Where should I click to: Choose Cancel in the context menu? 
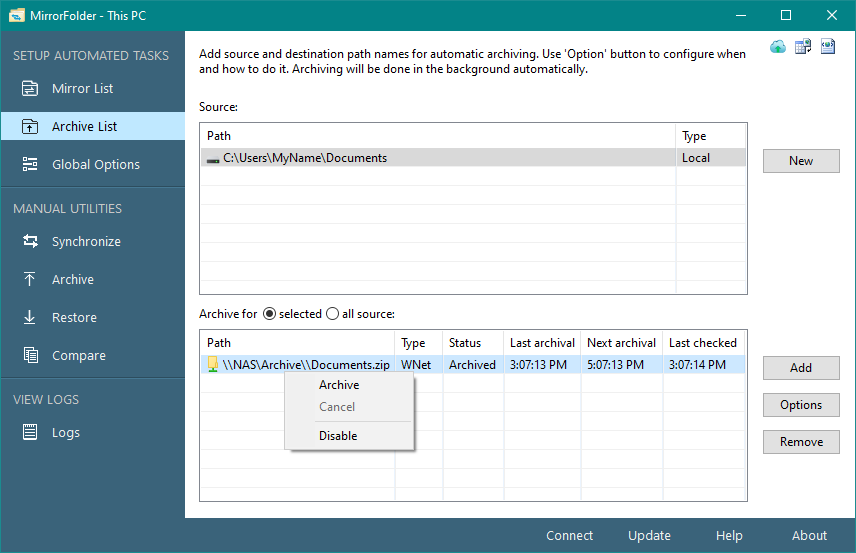tap(349, 407)
